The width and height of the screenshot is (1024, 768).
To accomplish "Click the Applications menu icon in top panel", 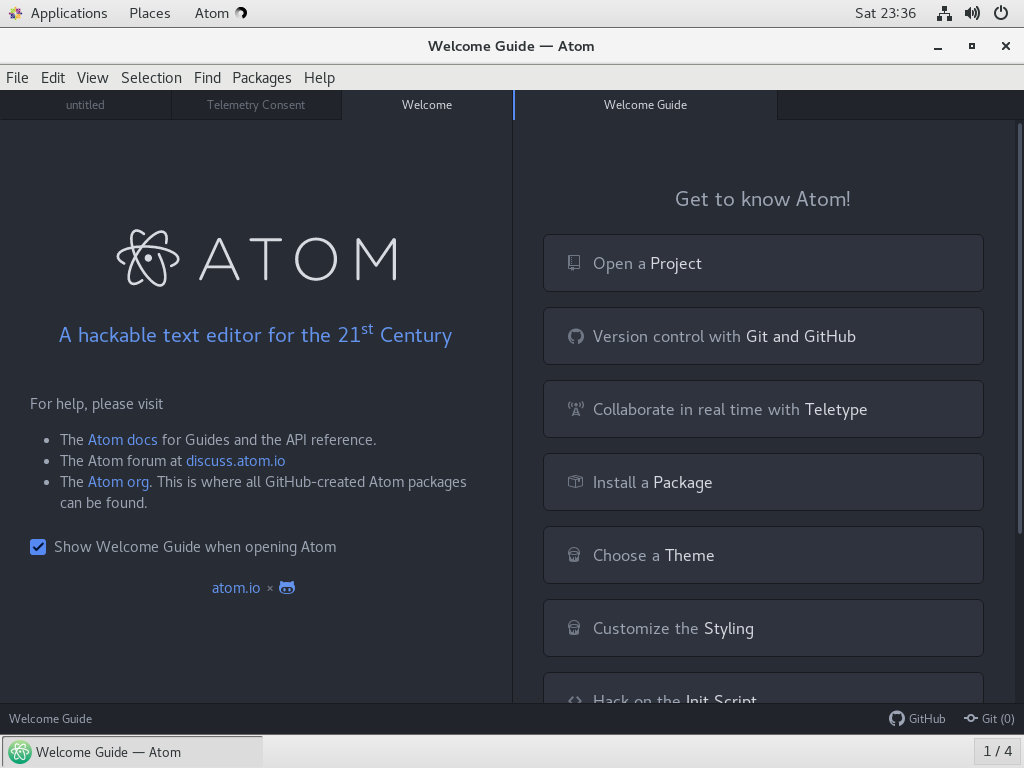I will (15, 13).
